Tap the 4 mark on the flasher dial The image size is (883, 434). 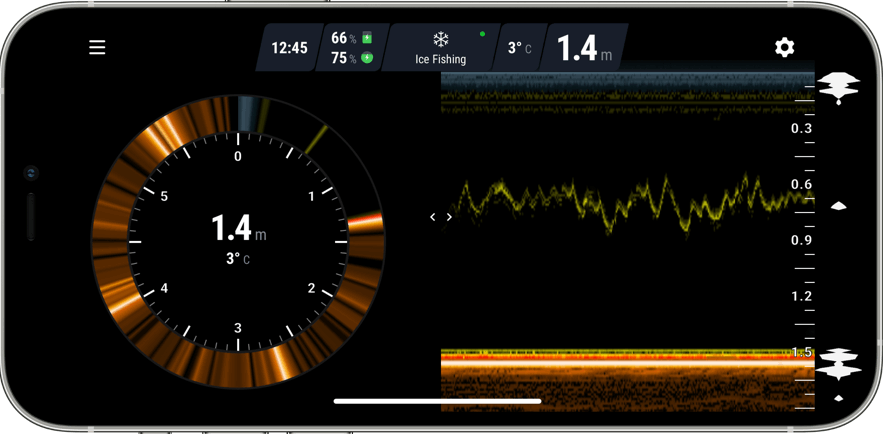click(x=164, y=288)
